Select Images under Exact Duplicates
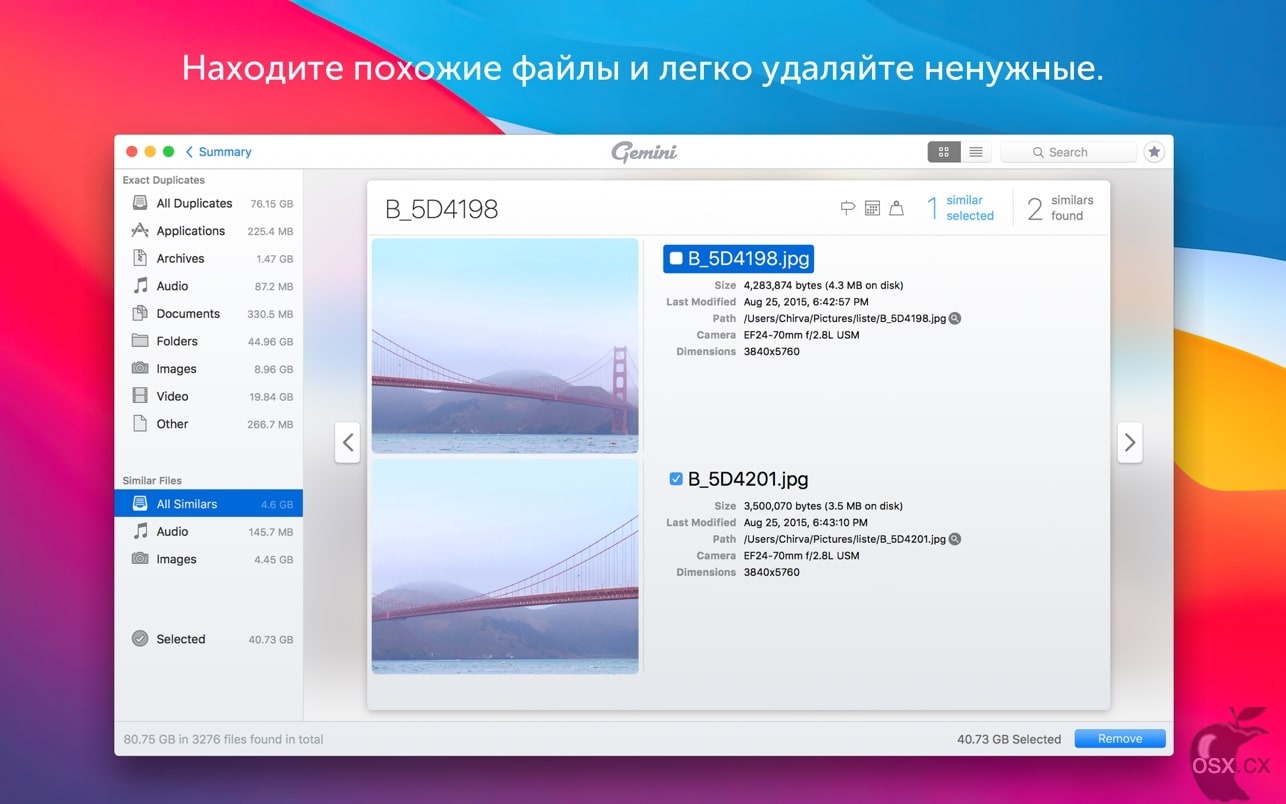Image resolution: width=1286 pixels, height=804 pixels. (x=209, y=369)
